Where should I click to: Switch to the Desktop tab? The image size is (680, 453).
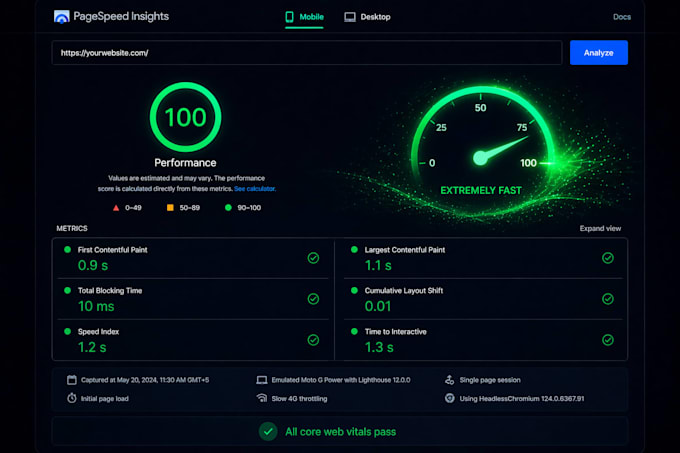tap(367, 17)
